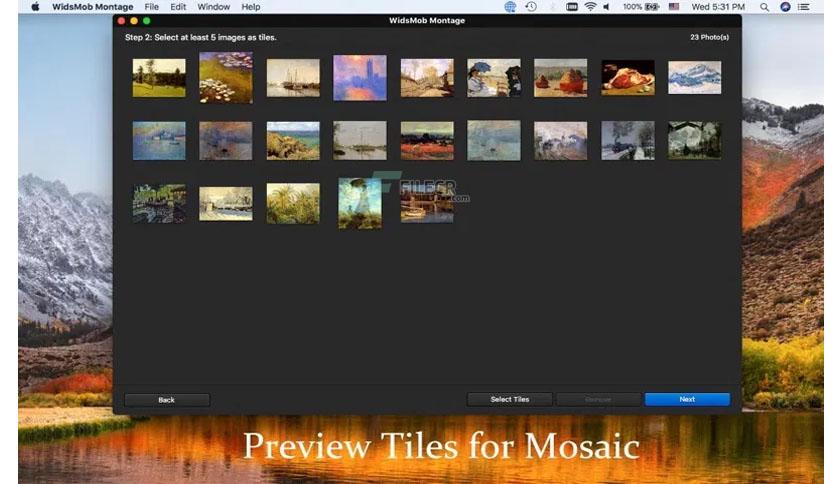Viewport: 836px width, 484px height.
Task: Open Spotlight search magnifier
Action: [765, 7]
